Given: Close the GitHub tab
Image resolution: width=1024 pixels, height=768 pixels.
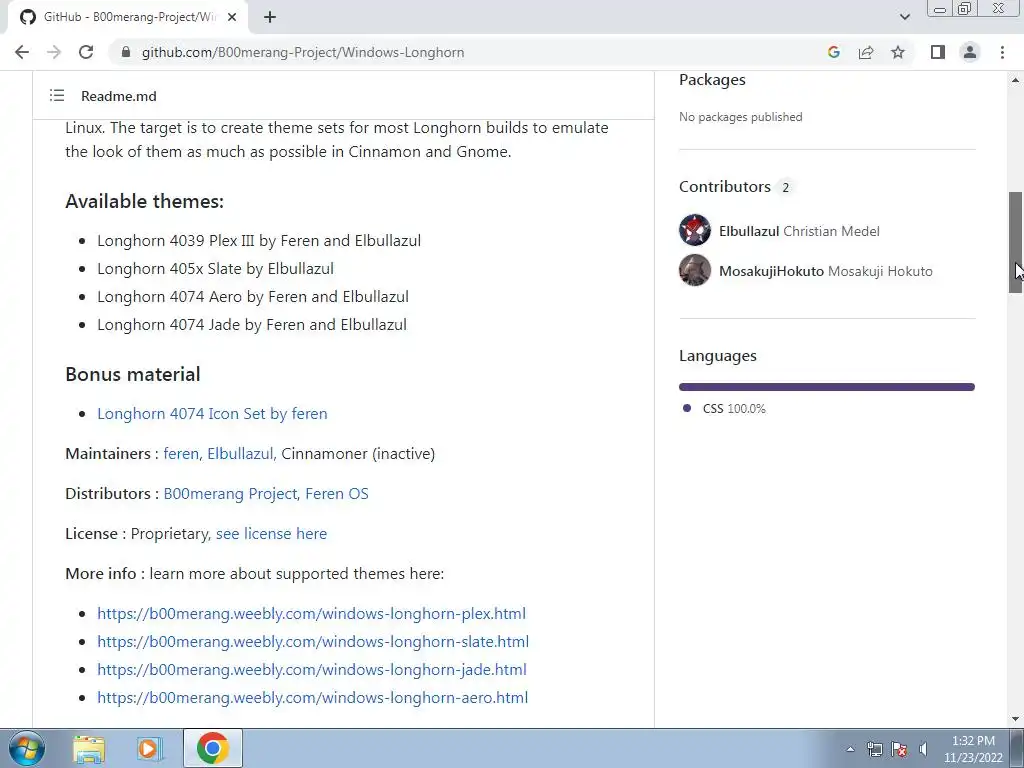Looking at the screenshot, I should click(x=232, y=17).
